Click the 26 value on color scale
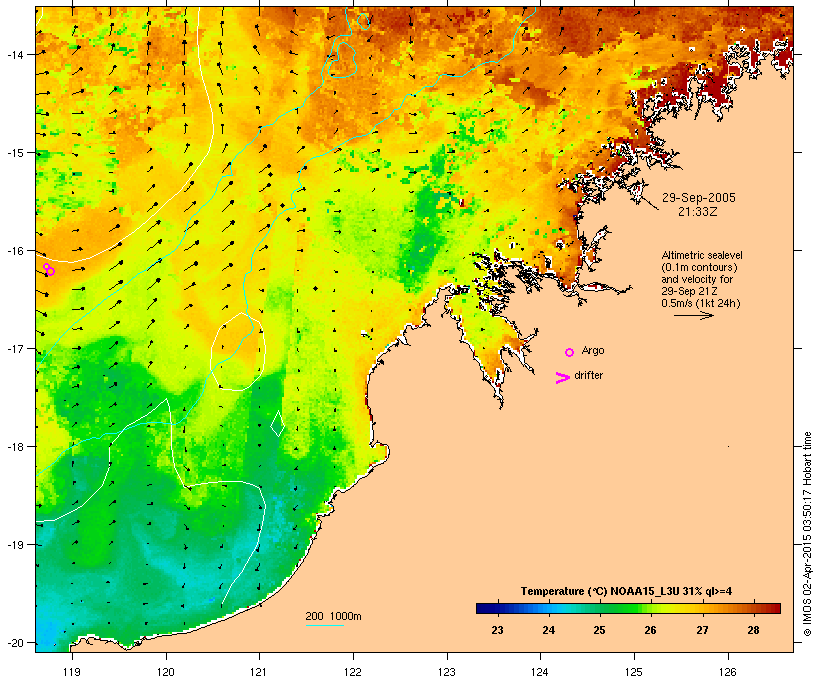Viewport: 820px width, 680px height. pyautogui.click(x=651, y=630)
